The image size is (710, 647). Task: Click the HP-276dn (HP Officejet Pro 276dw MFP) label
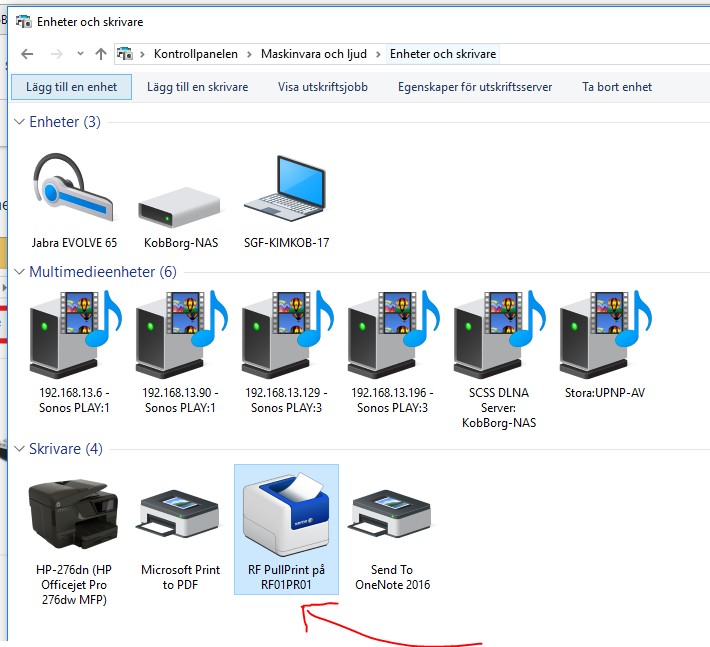[74, 585]
